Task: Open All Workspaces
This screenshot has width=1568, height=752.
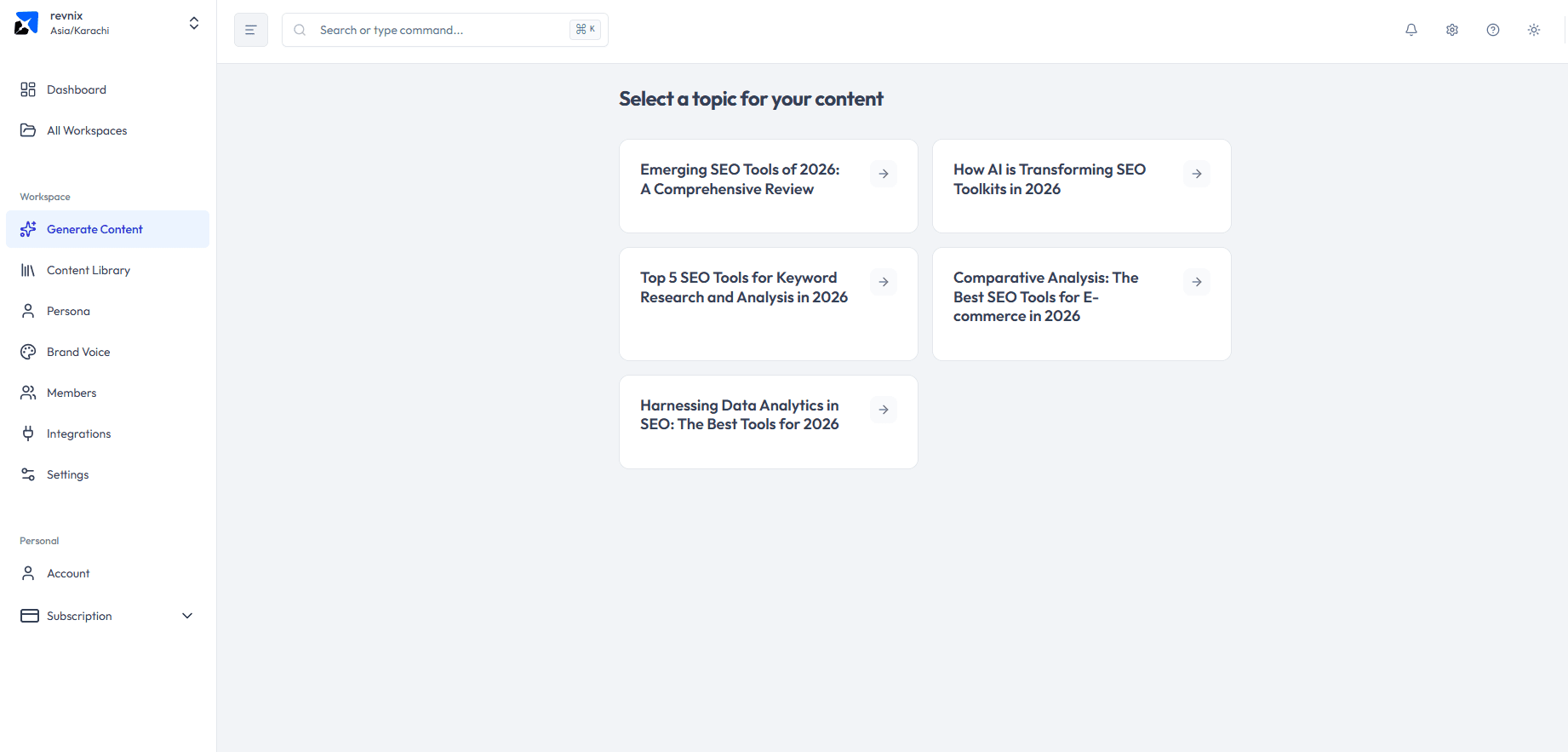Action: (107, 130)
